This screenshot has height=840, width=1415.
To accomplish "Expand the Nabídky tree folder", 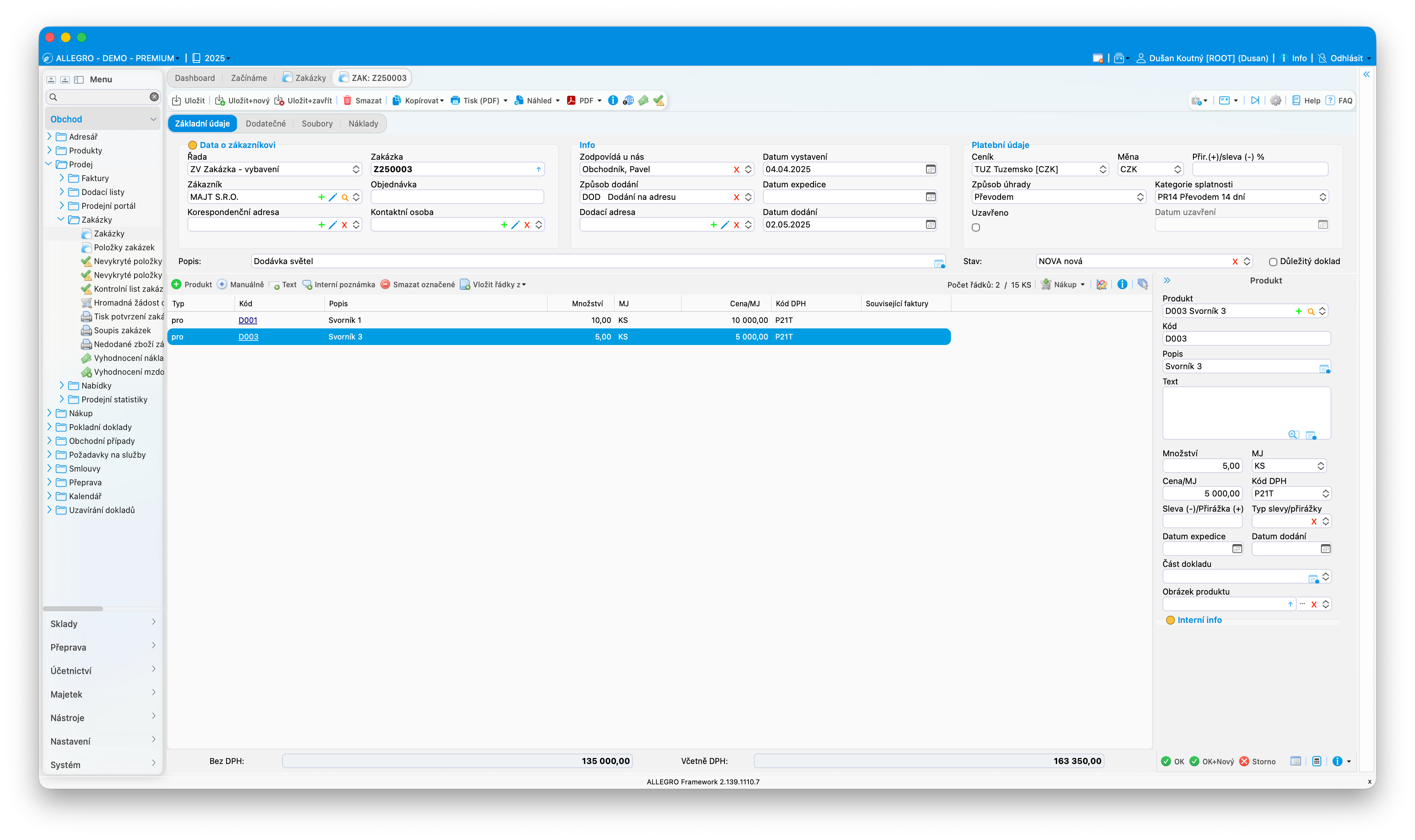I will point(62,385).
